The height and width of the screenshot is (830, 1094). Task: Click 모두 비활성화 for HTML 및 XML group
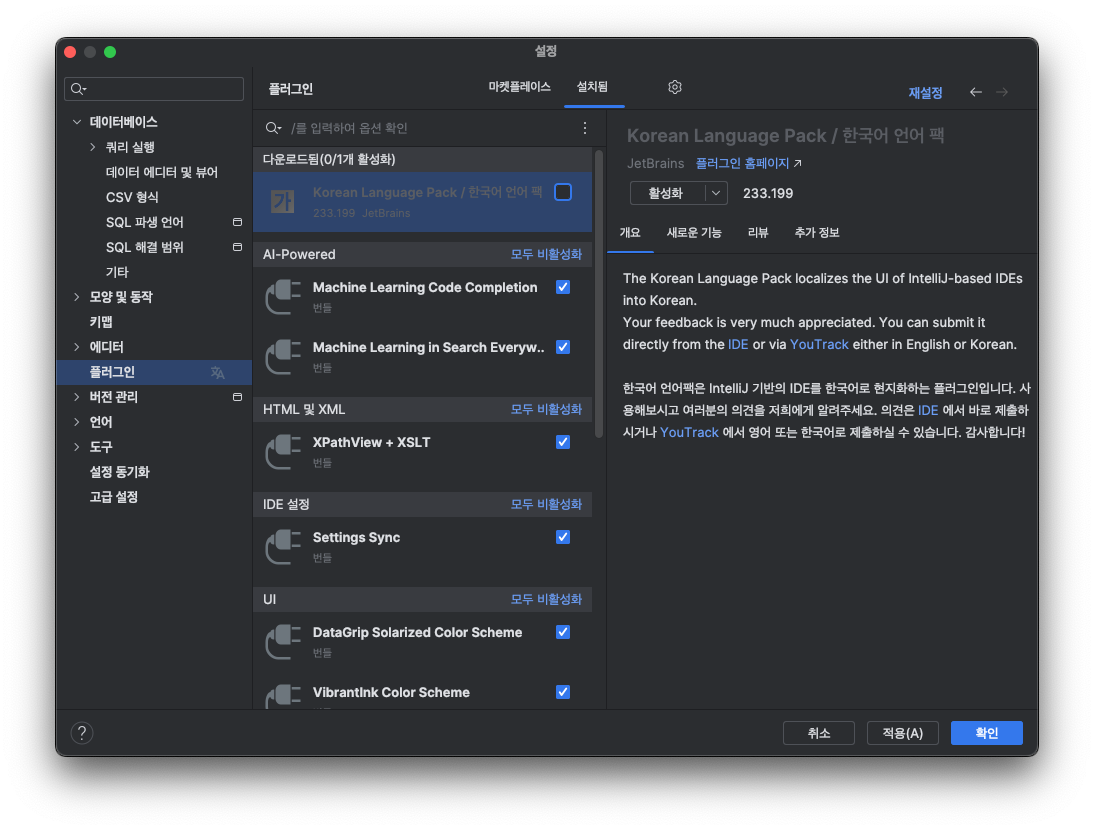pos(546,409)
